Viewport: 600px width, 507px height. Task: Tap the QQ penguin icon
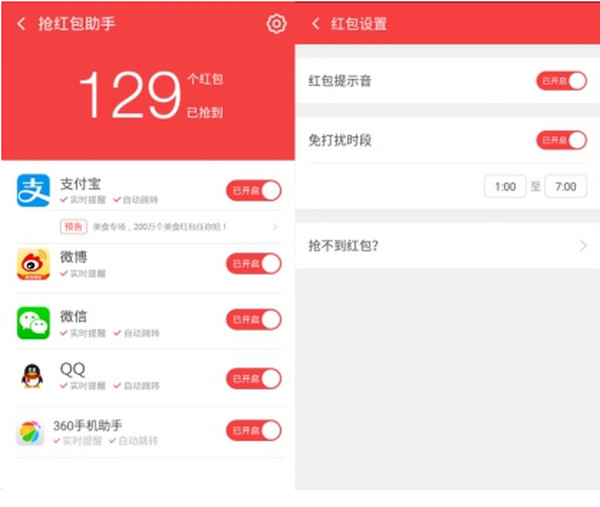33,377
